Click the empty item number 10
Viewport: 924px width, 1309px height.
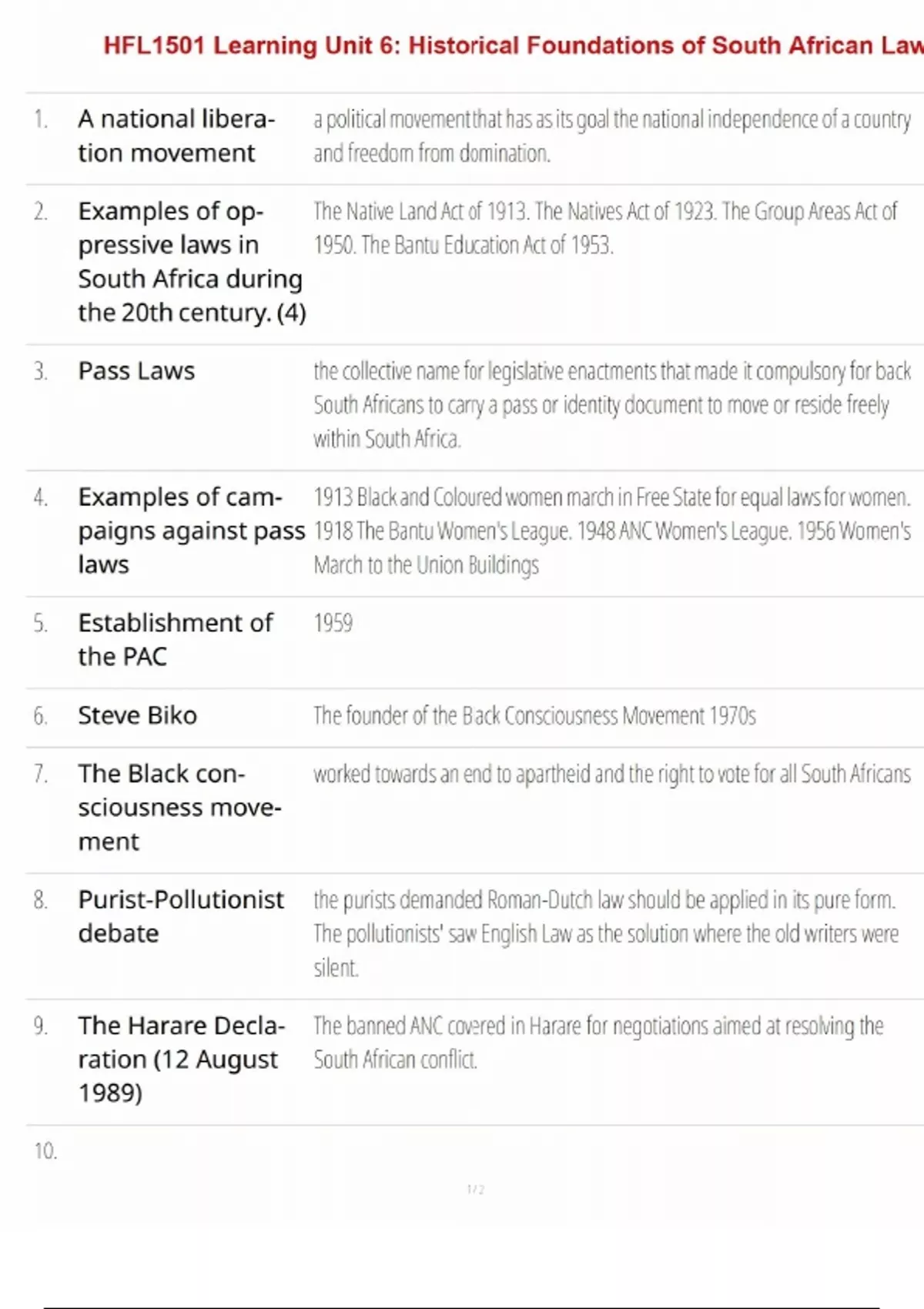(x=45, y=1151)
